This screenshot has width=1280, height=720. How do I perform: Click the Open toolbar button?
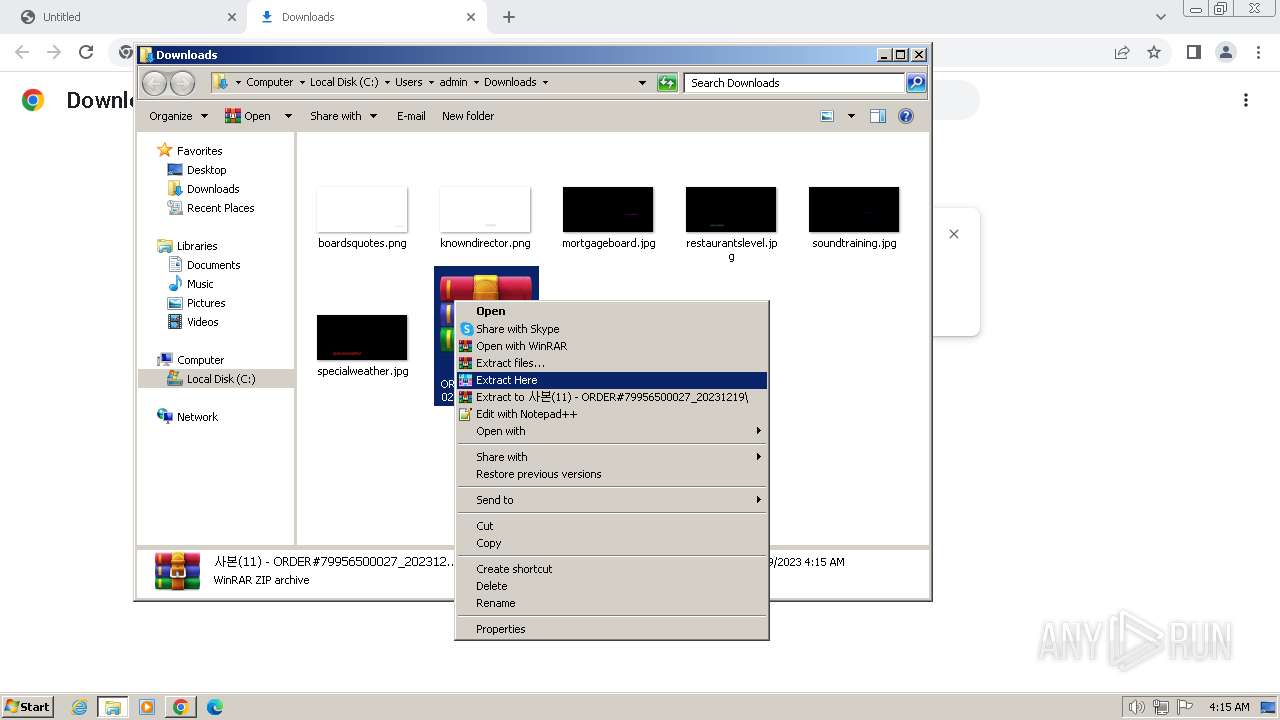(x=248, y=116)
